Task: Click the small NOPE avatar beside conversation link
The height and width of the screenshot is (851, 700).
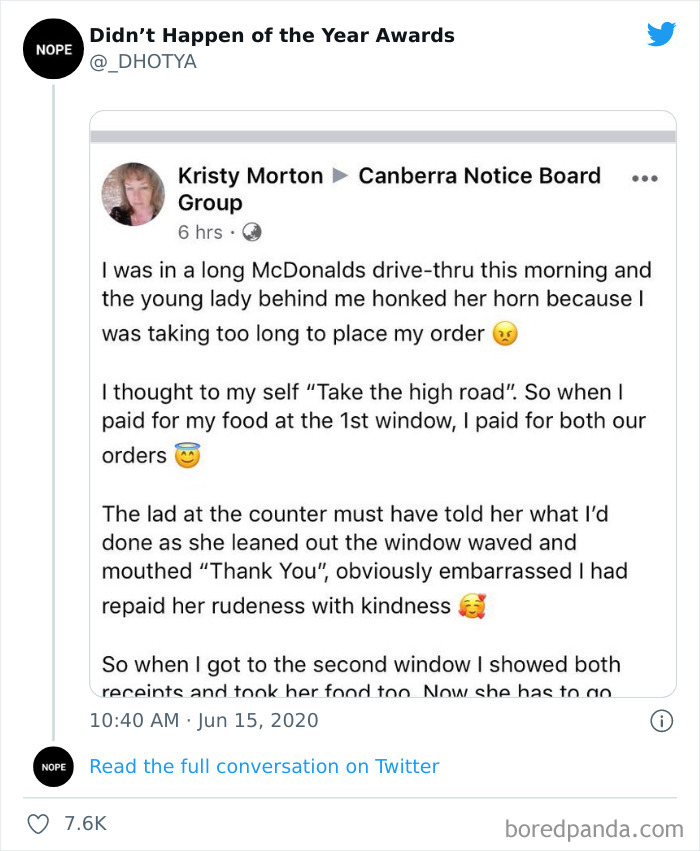Action: (53, 767)
